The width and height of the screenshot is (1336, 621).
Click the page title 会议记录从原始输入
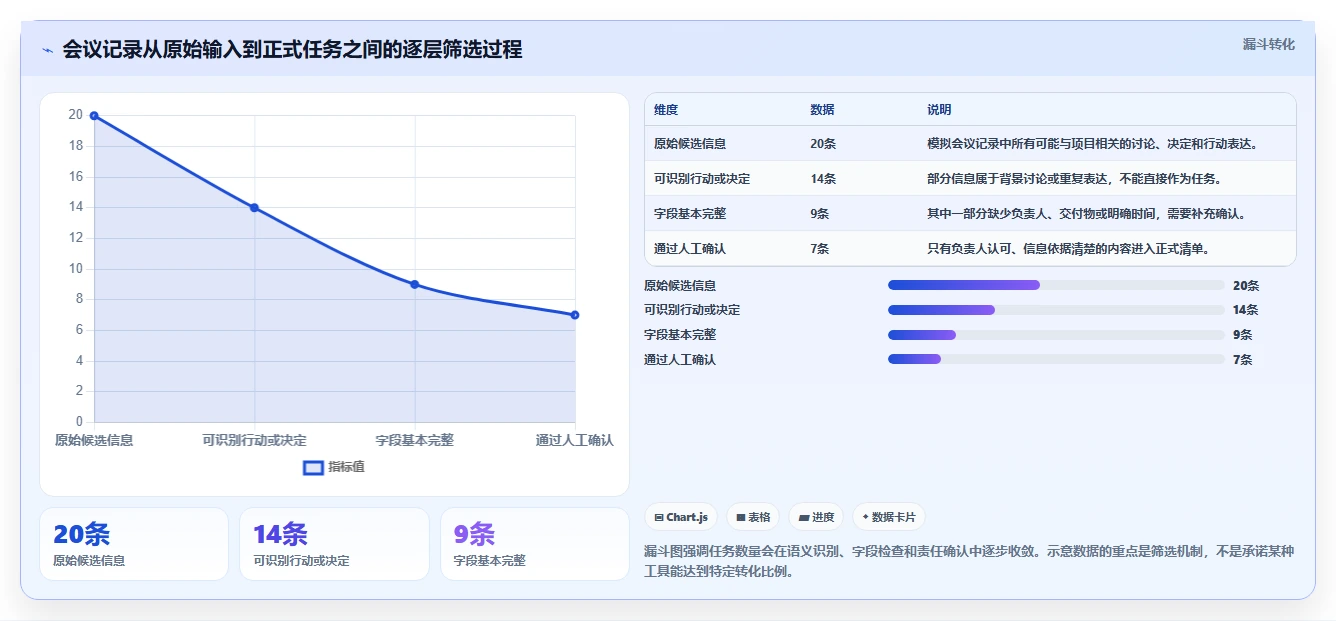pos(292,50)
